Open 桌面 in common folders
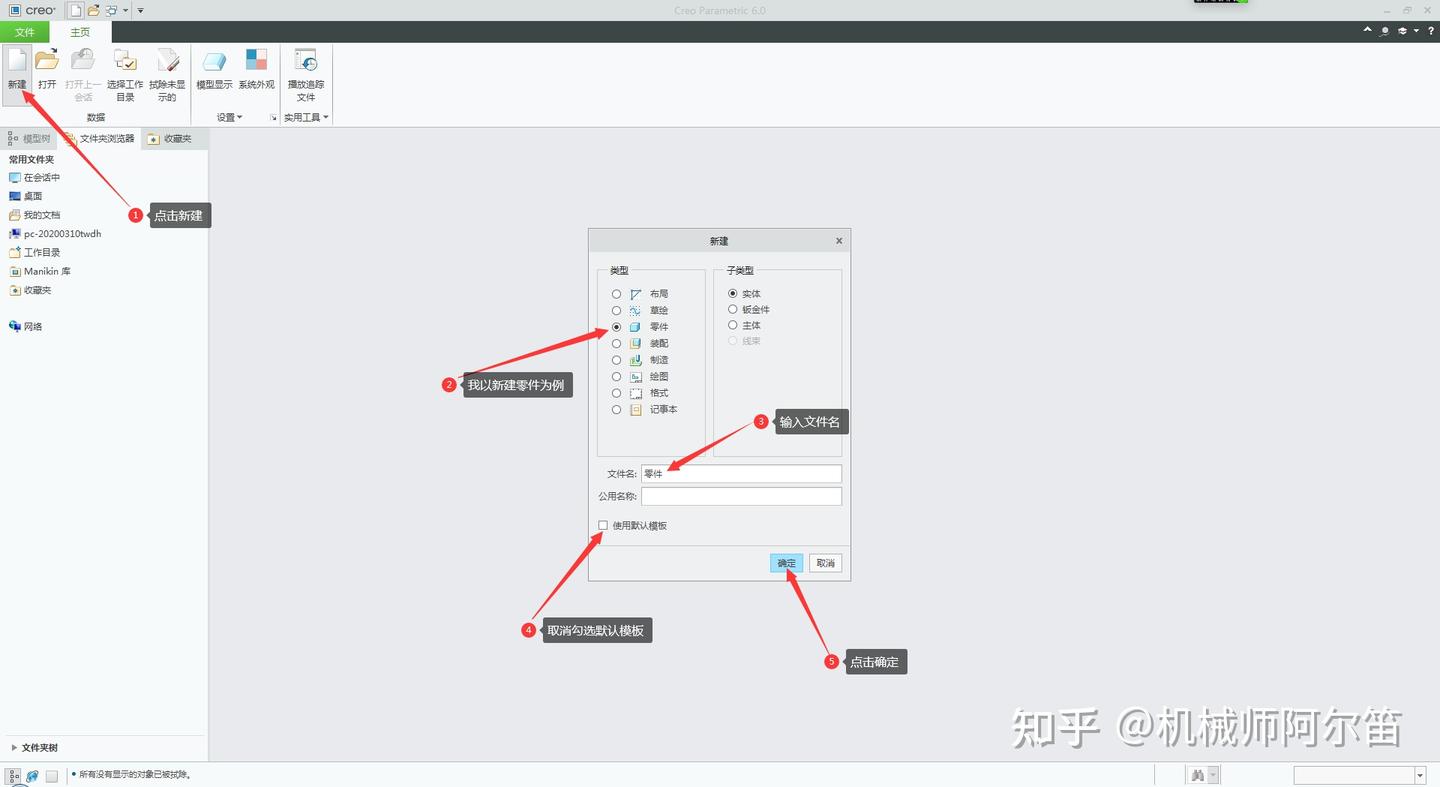 click(26, 196)
